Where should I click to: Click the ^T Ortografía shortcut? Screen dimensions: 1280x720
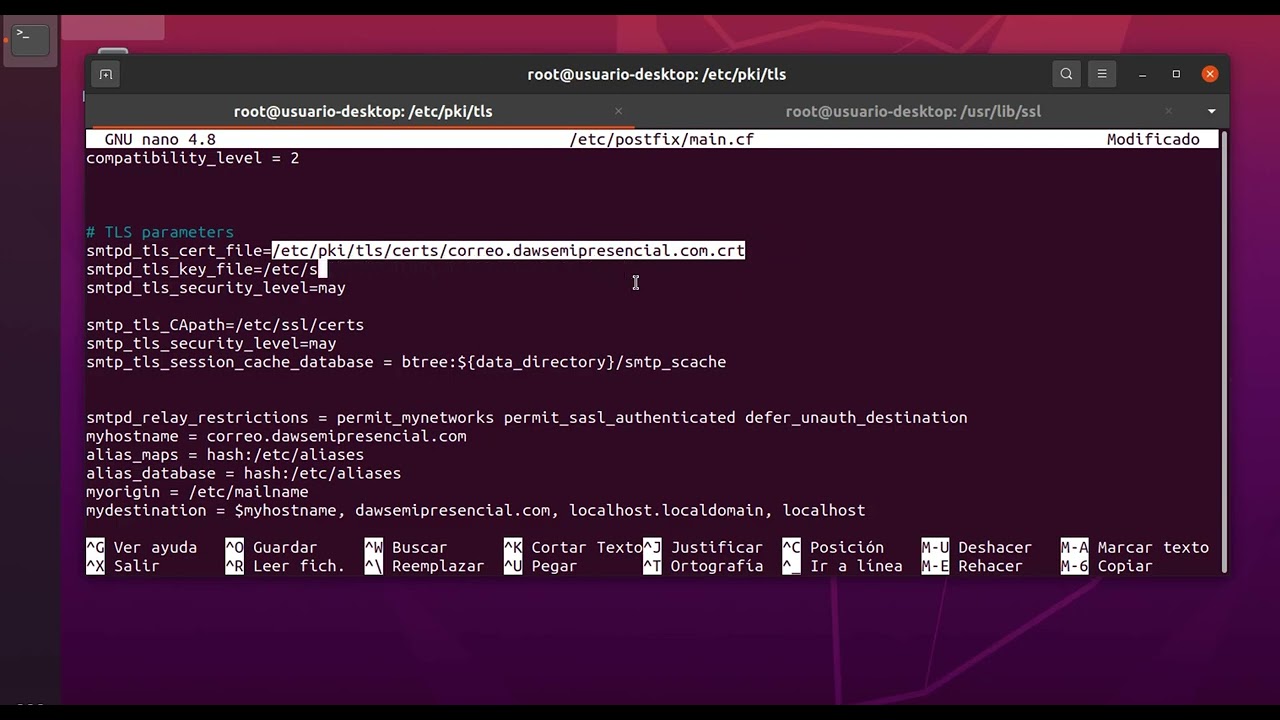click(703, 566)
